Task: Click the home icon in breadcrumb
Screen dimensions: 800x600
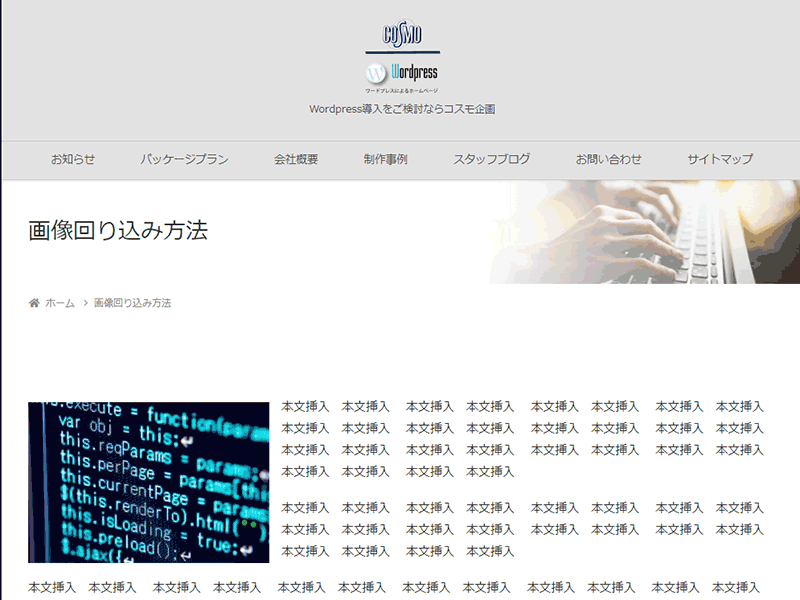Action: pyautogui.click(x=34, y=303)
